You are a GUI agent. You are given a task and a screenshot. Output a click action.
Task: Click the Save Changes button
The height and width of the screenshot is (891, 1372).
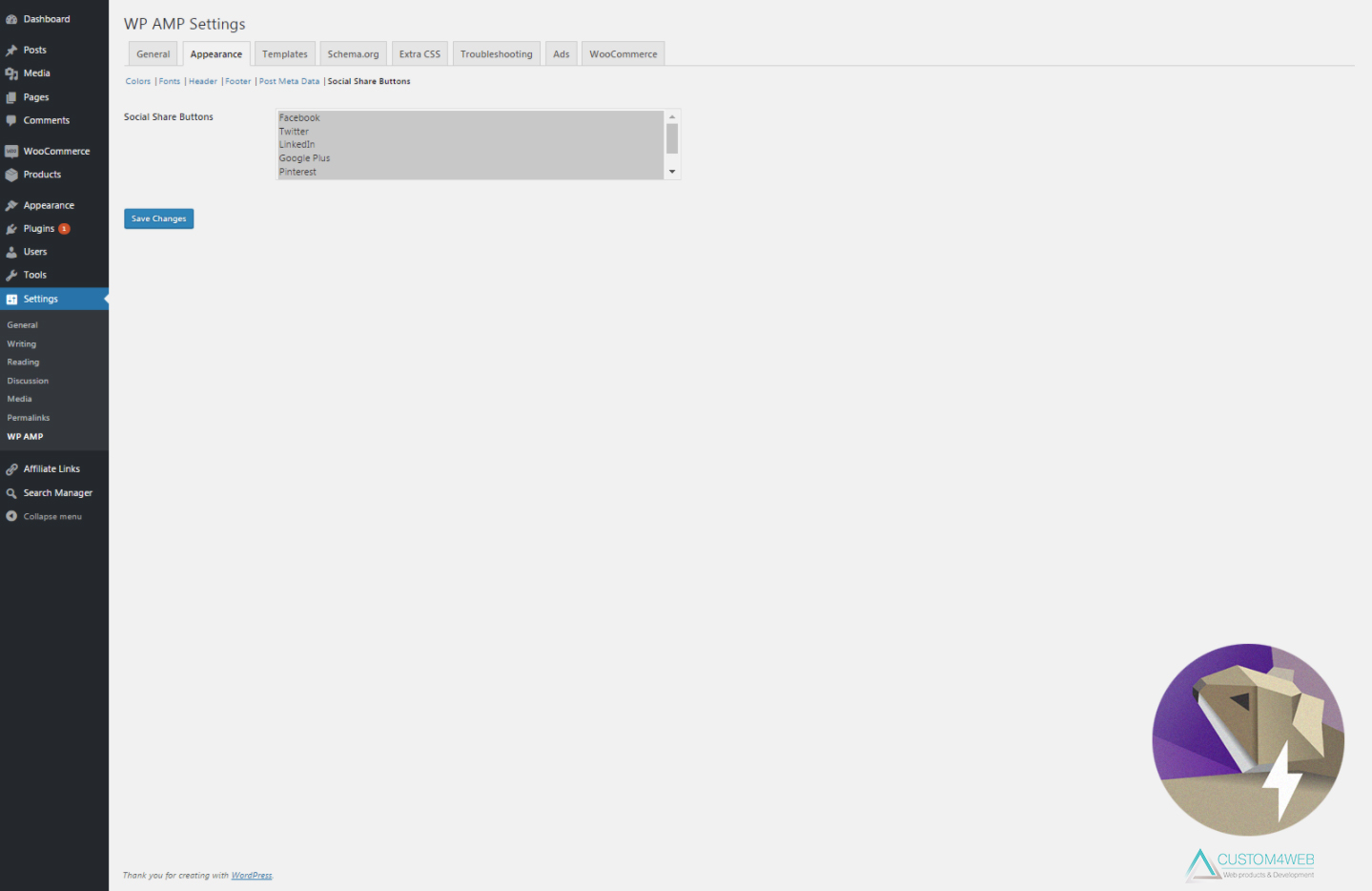point(159,218)
